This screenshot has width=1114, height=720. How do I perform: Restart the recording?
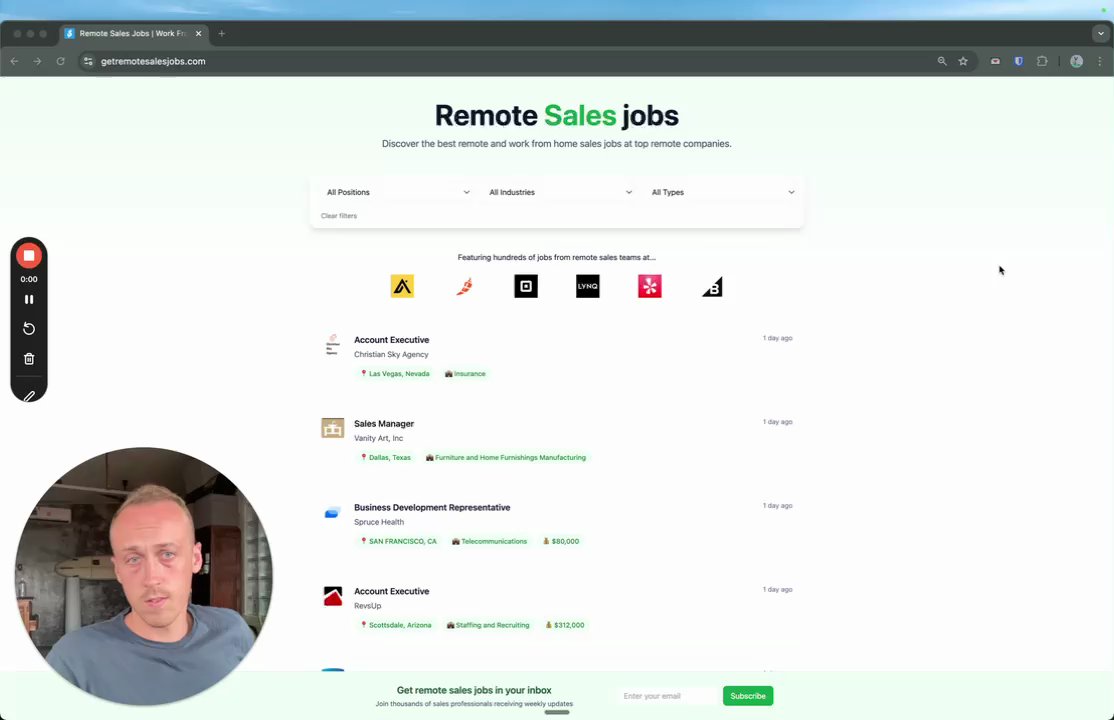(x=29, y=328)
